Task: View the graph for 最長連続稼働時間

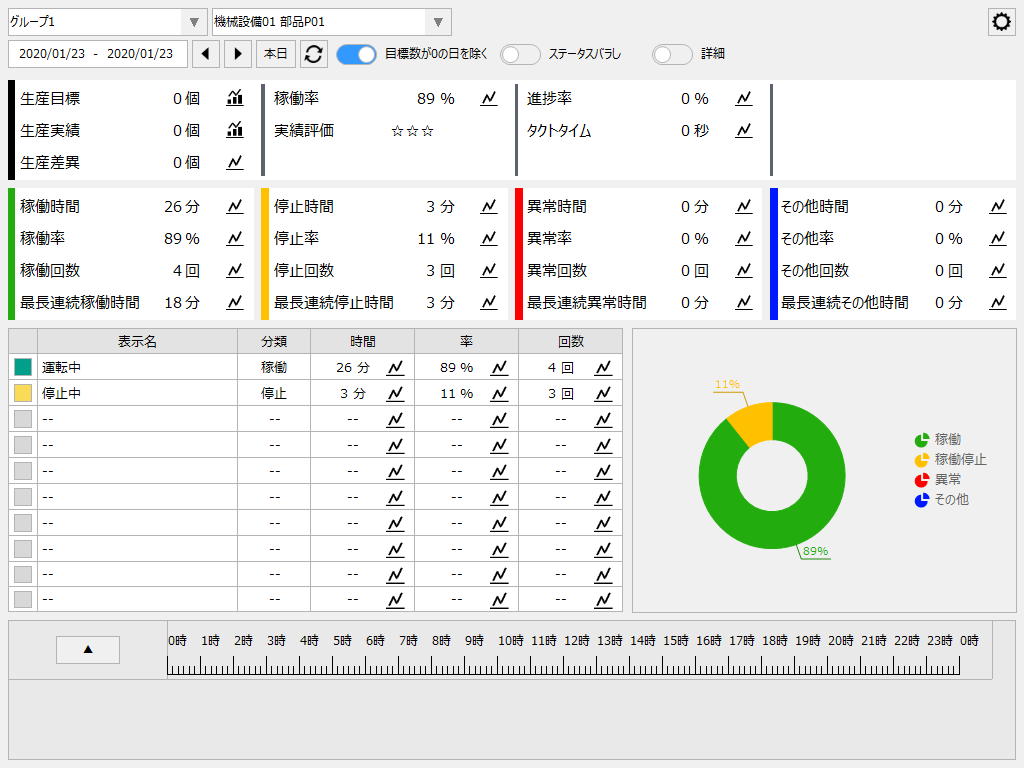Action: pos(233,303)
